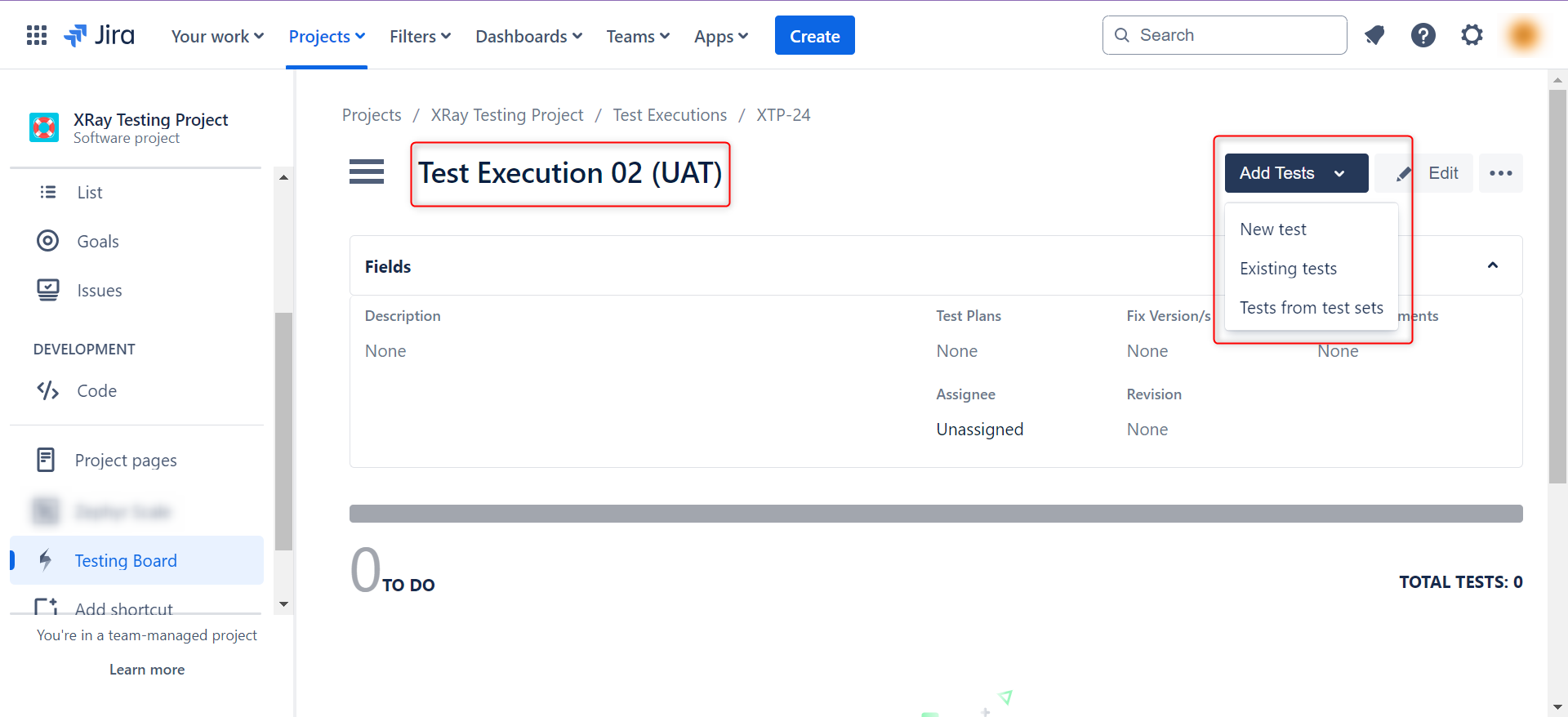Open the notifications icon

(1374, 35)
